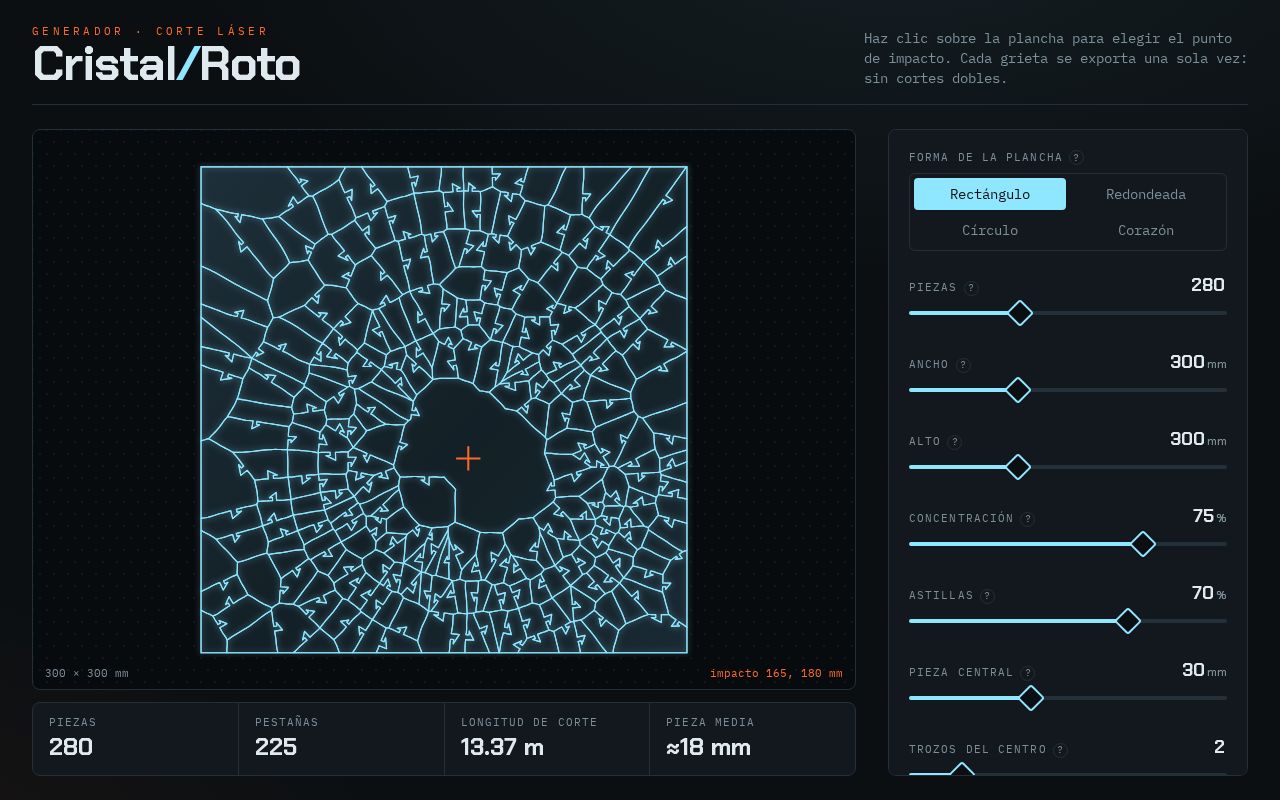The width and height of the screenshot is (1280, 800).
Task: Select the Rectángulo sheet shape
Action: pyautogui.click(x=990, y=194)
